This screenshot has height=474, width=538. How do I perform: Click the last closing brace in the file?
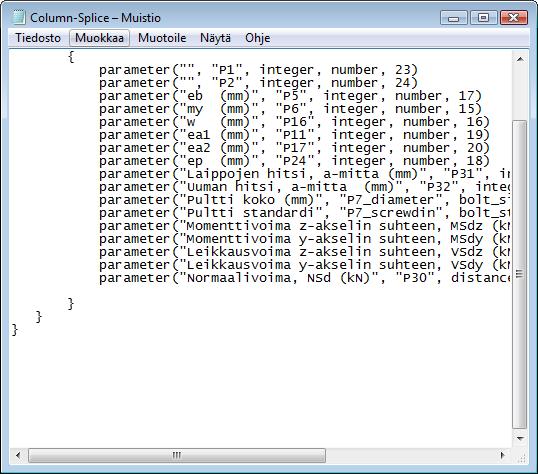(15, 330)
